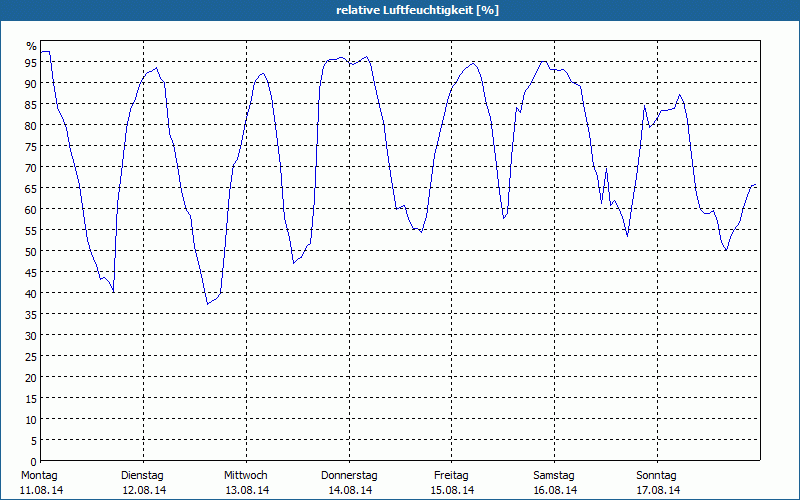This screenshot has width=800, height=500.
Task: Click the y-axis value 5
Action: [x=34, y=440]
